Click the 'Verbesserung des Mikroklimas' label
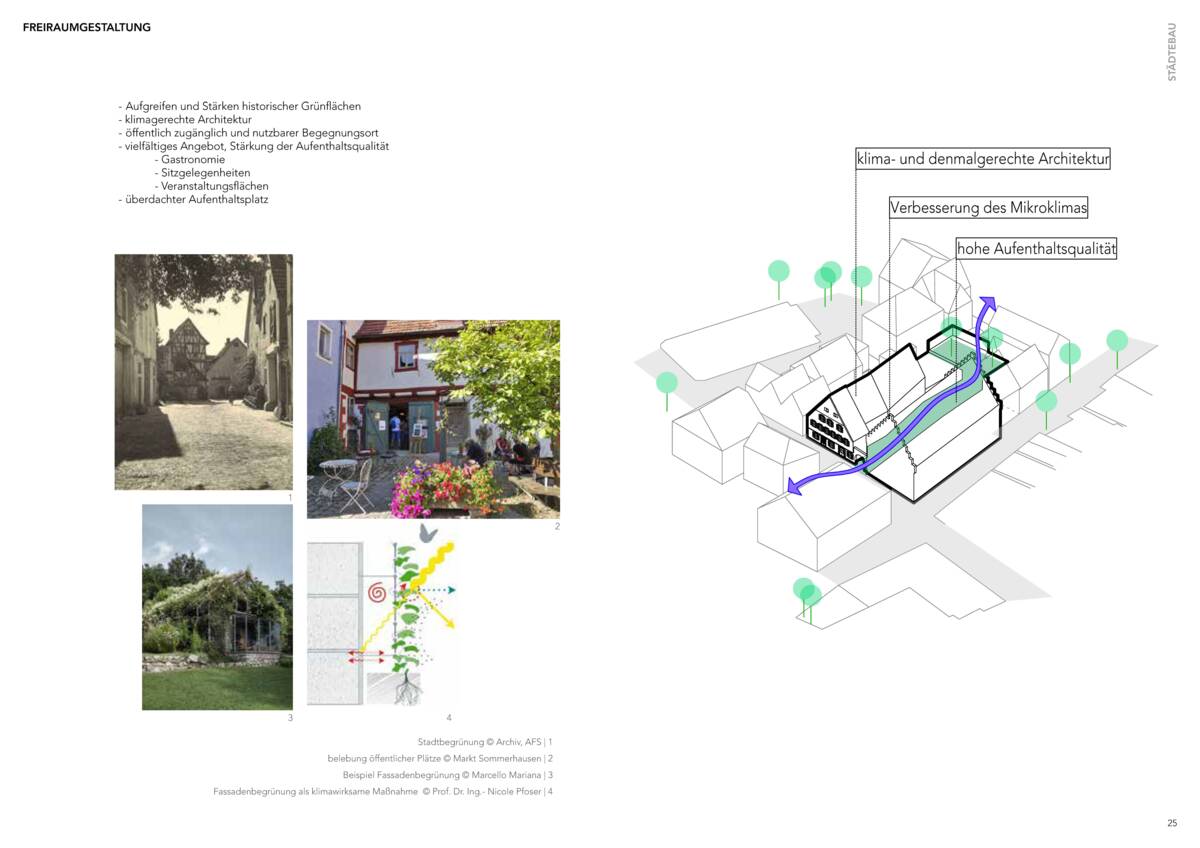The height and width of the screenshot is (848, 1200). click(988, 208)
